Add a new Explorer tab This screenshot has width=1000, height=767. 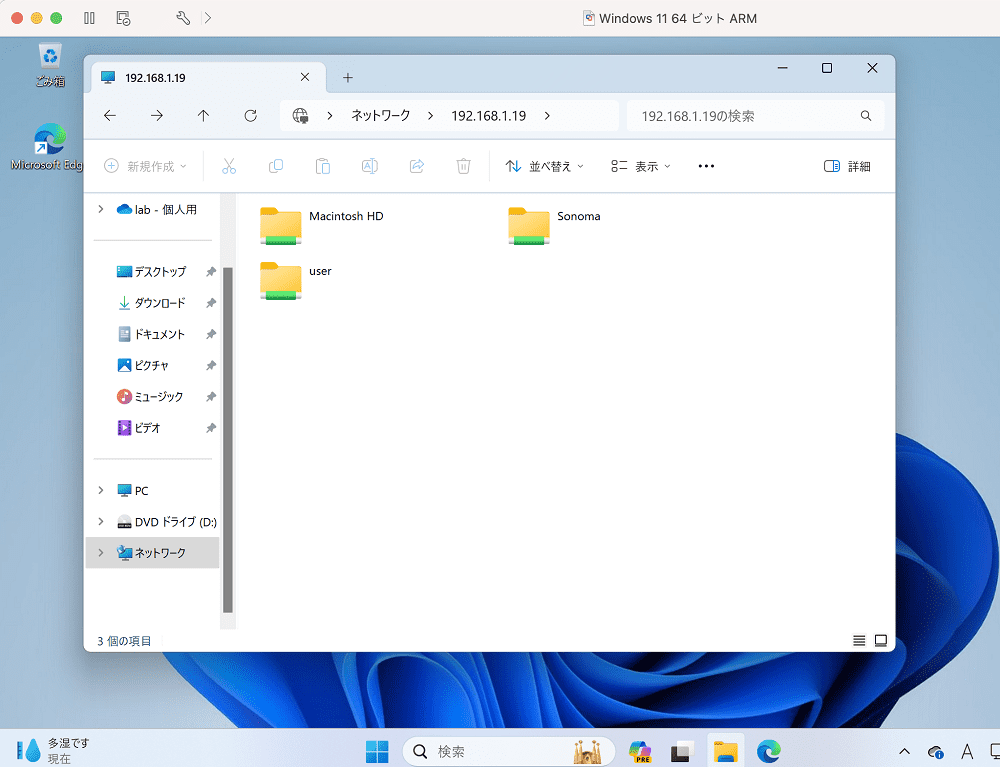[x=348, y=78]
